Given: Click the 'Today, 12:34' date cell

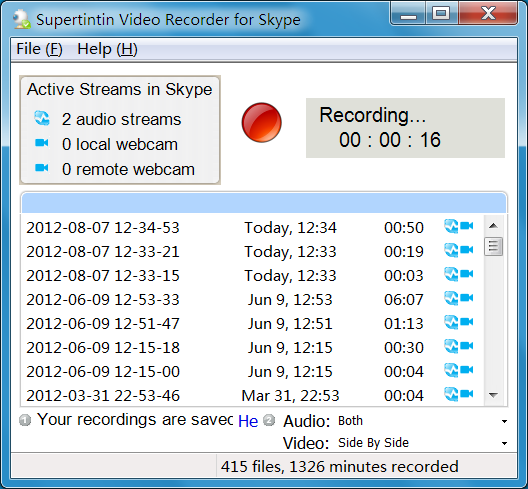Looking at the screenshot, I should pyautogui.click(x=290, y=228).
